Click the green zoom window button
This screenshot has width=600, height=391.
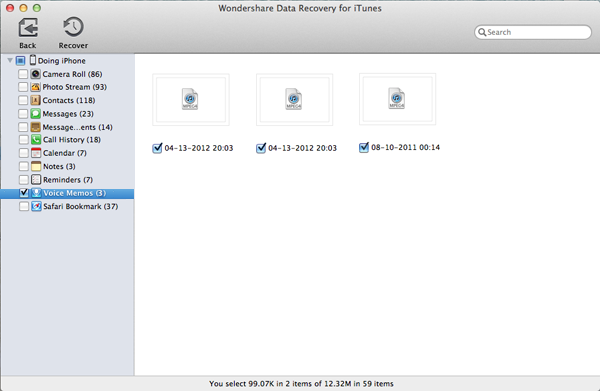pyautogui.click(x=37, y=8)
